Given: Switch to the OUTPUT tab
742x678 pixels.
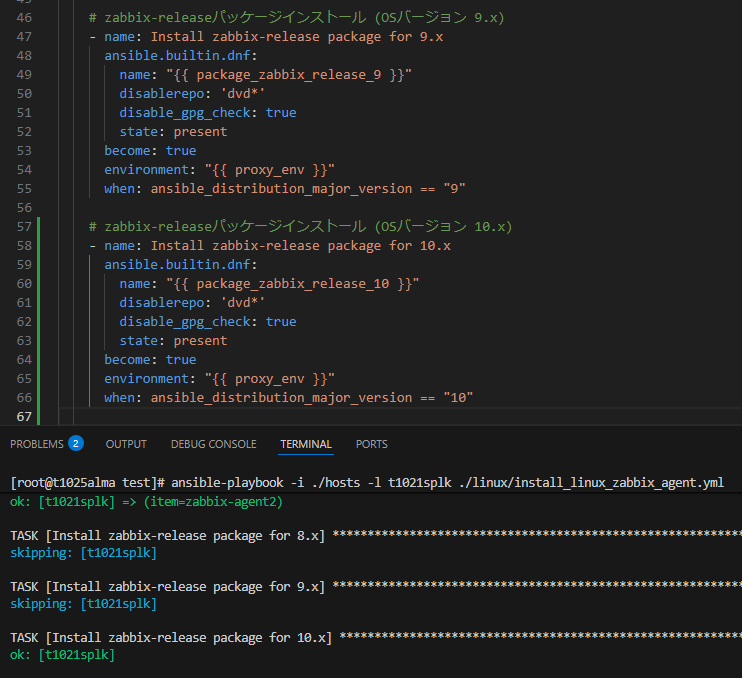Looking at the screenshot, I should pos(126,444).
